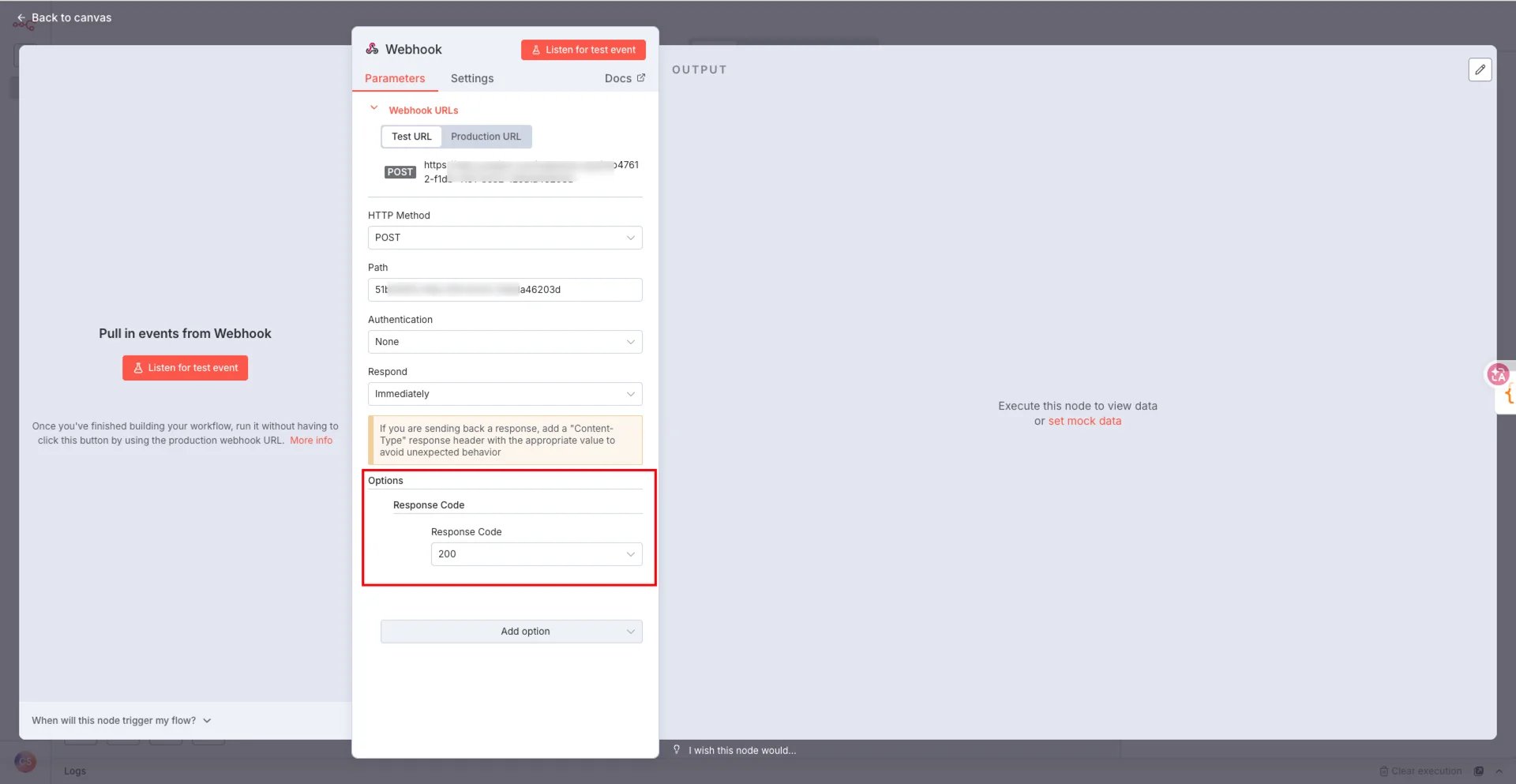Click into the Path input field
Screen dimensions: 1516x784
click(x=505, y=290)
